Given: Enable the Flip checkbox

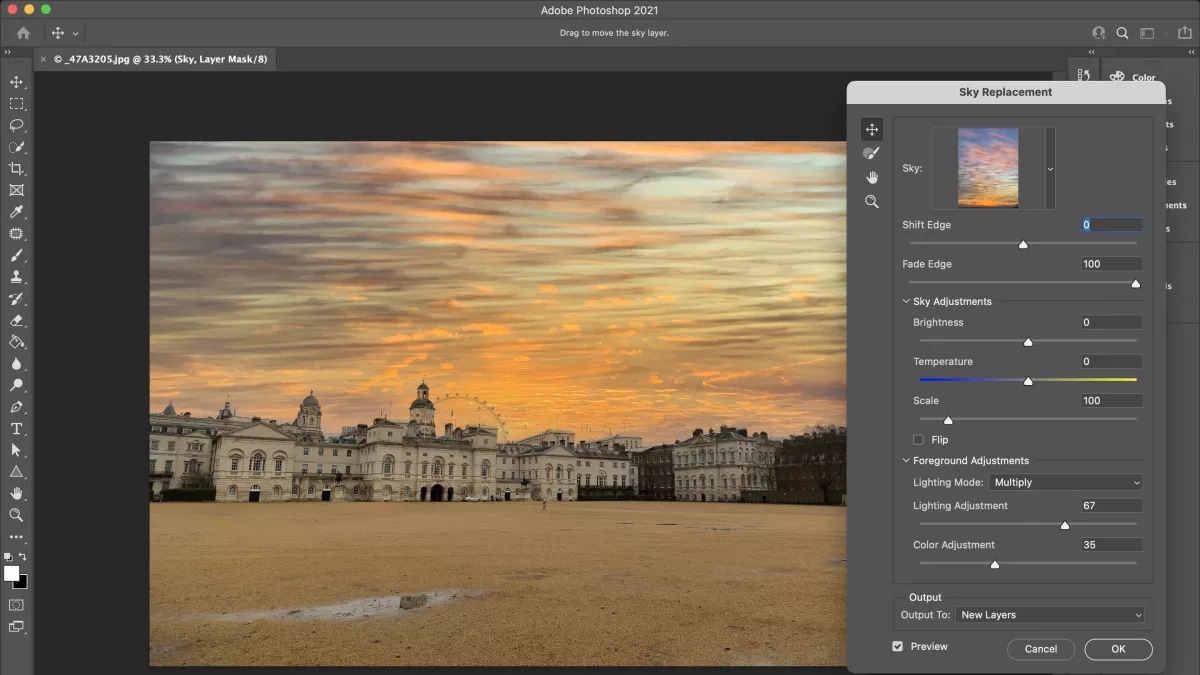Looking at the screenshot, I should pos(918,440).
